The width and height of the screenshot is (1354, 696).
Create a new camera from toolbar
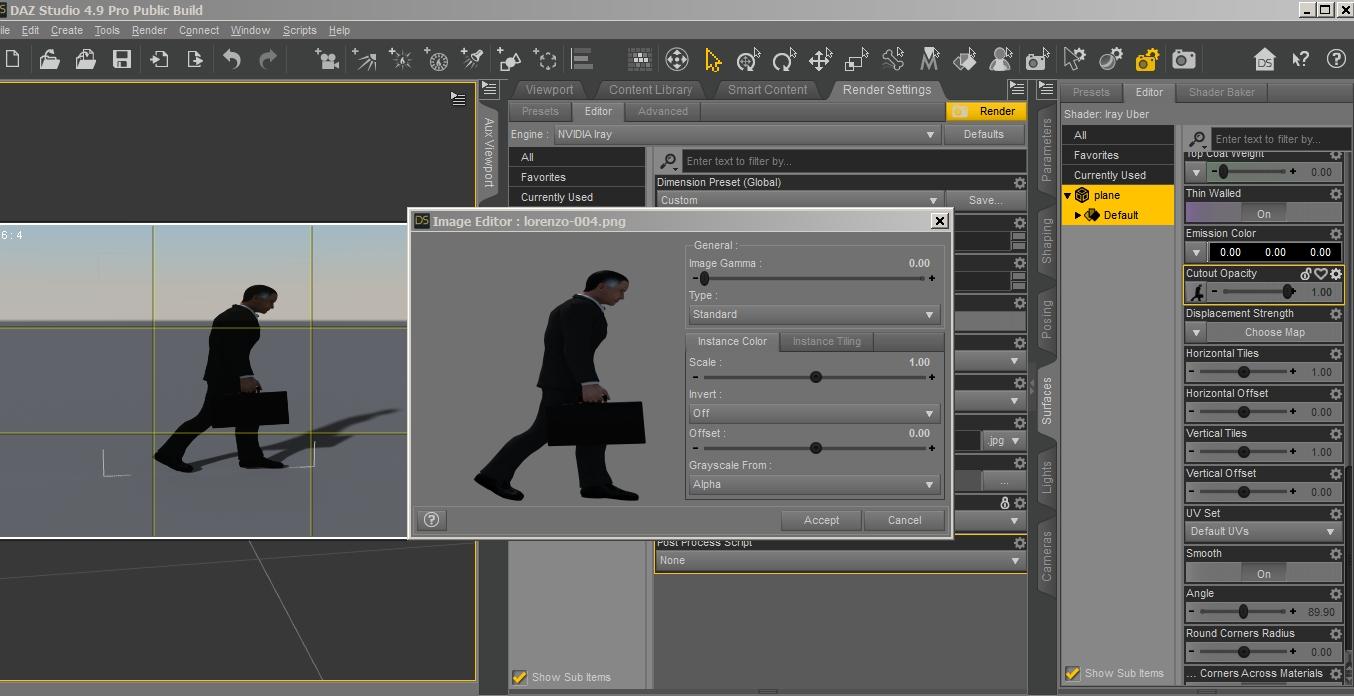point(326,60)
